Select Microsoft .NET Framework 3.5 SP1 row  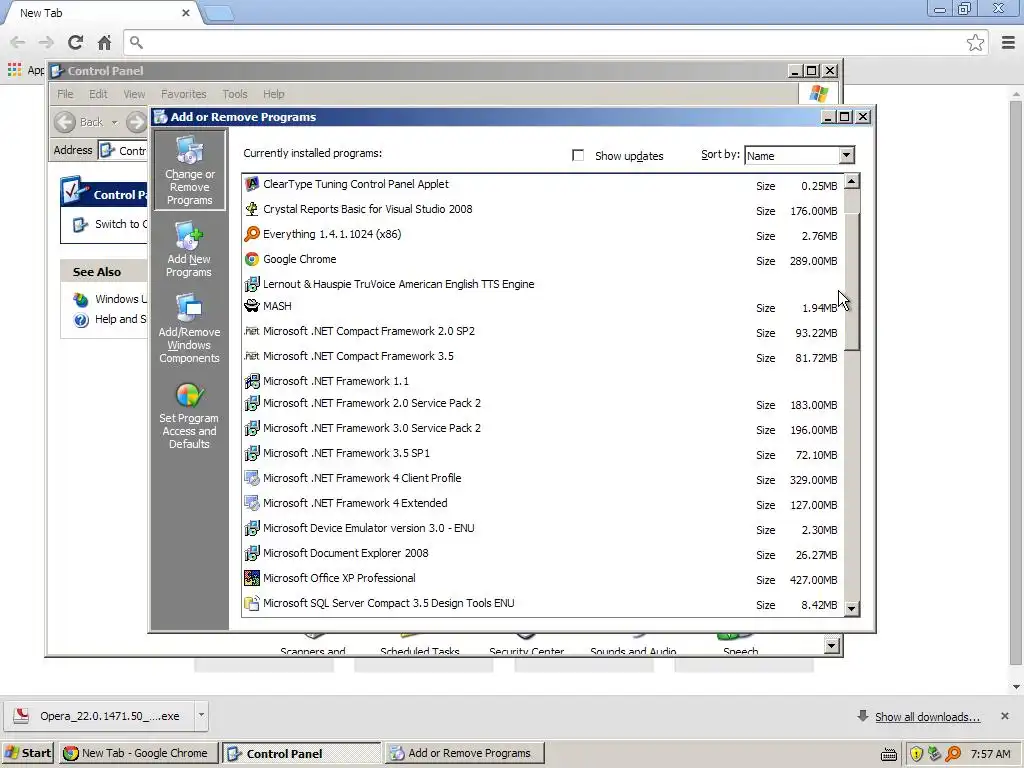[542, 453]
